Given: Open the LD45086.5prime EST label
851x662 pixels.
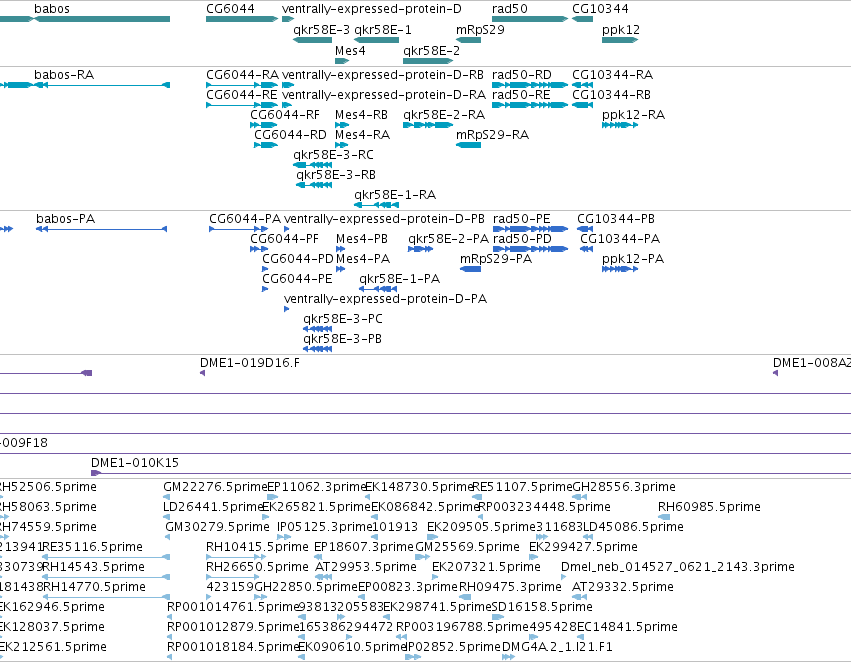Looking at the screenshot, I should [x=633, y=527].
